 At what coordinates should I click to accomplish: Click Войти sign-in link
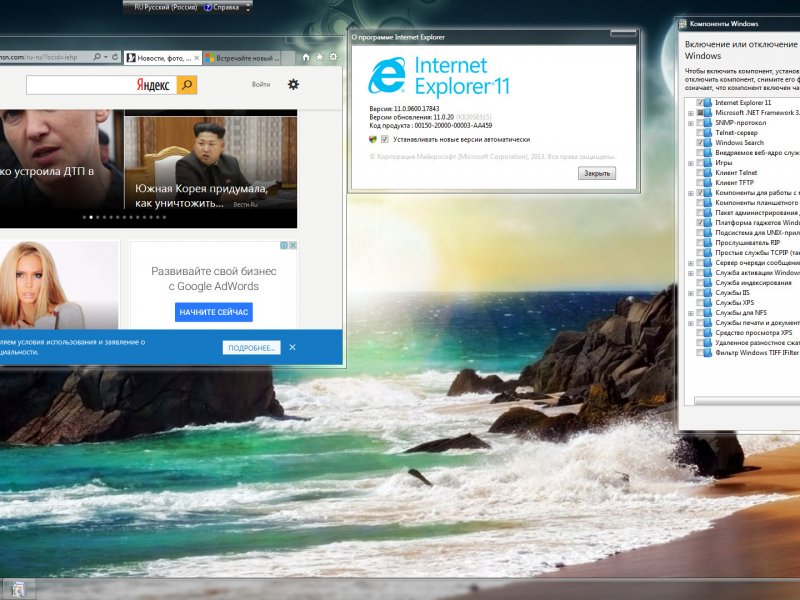point(261,84)
